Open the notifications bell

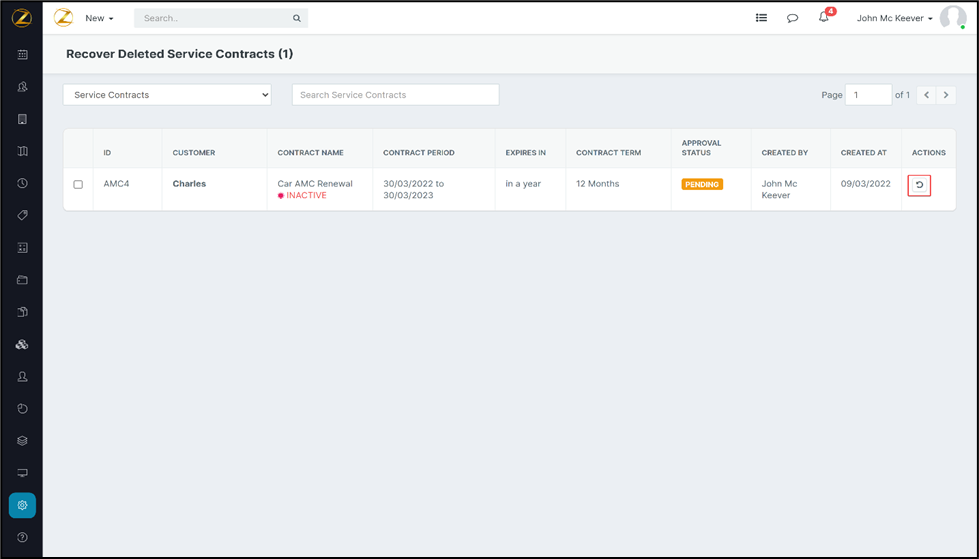[824, 18]
